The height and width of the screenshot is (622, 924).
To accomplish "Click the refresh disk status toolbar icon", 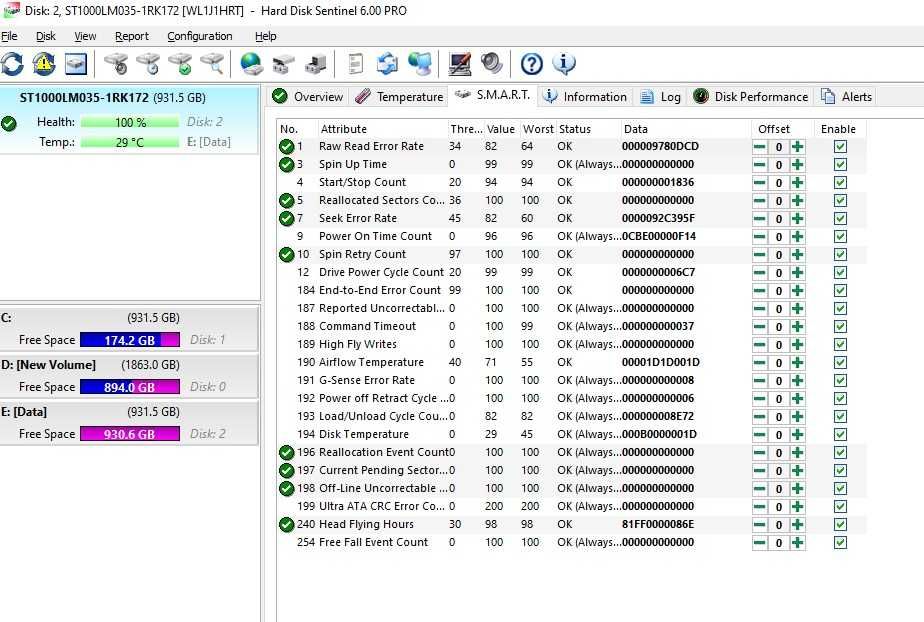I will click(12, 64).
